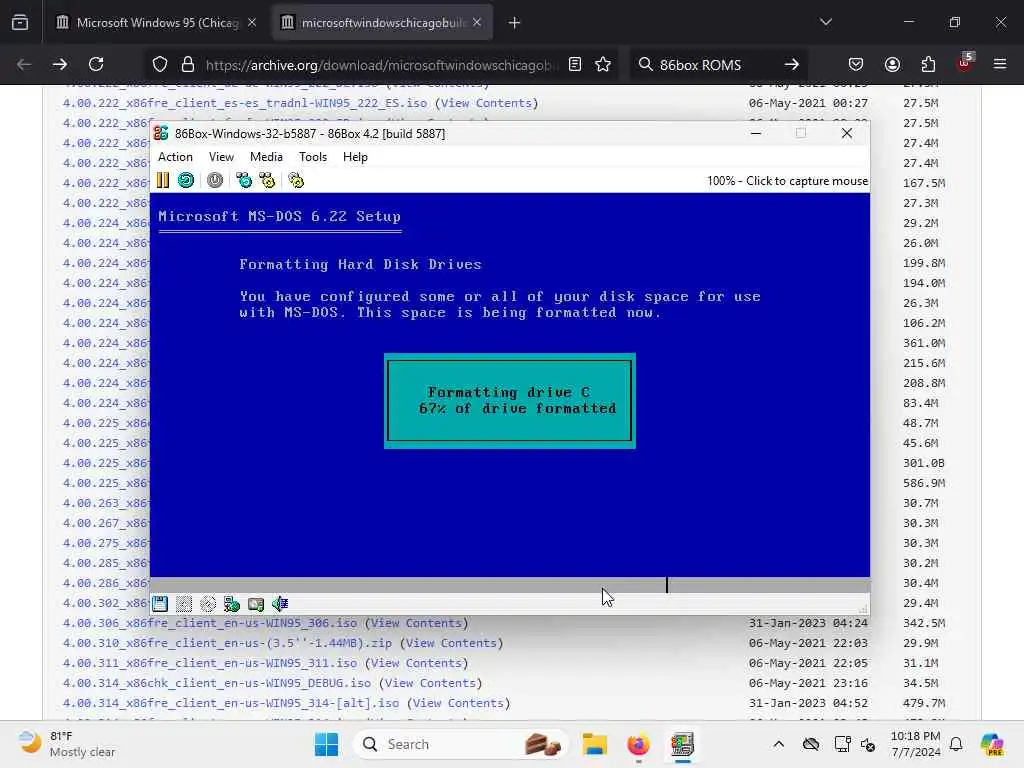
Task: Reload the archive.org page
Action: [96, 64]
